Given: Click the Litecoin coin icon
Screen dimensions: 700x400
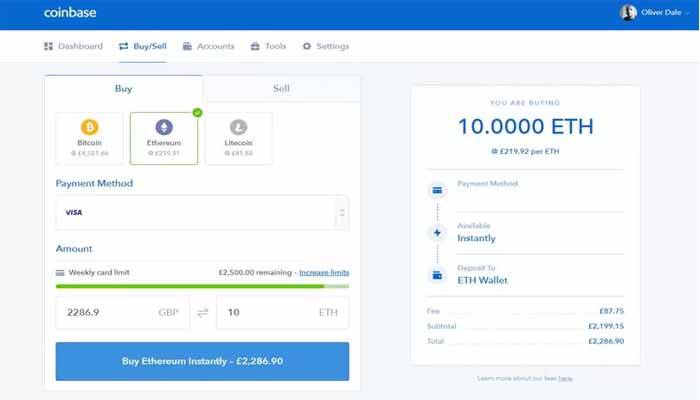Looking at the screenshot, I should coord(238,127).
